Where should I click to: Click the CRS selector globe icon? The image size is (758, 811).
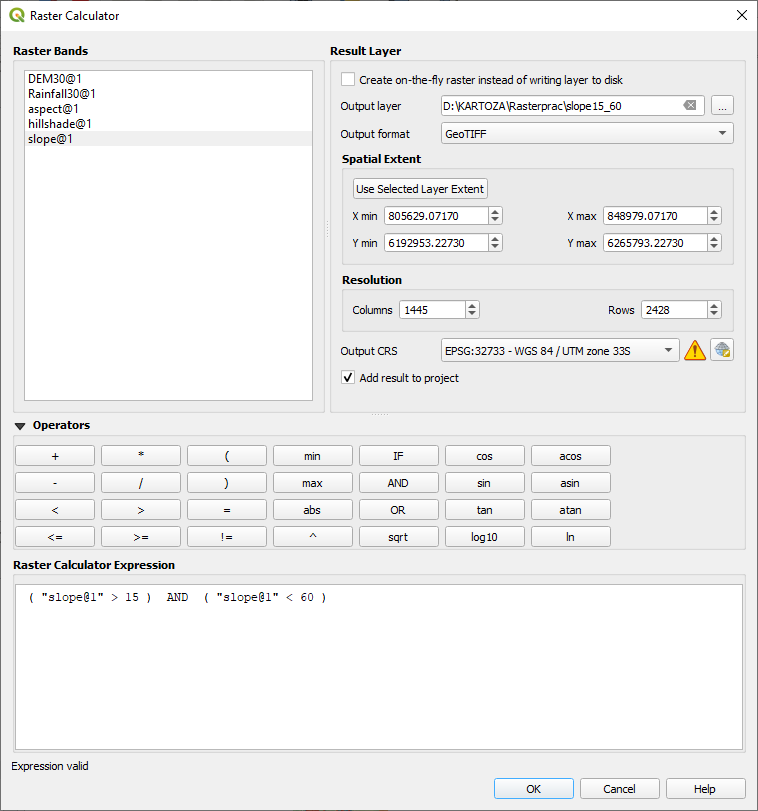click(x=722, y=350)
